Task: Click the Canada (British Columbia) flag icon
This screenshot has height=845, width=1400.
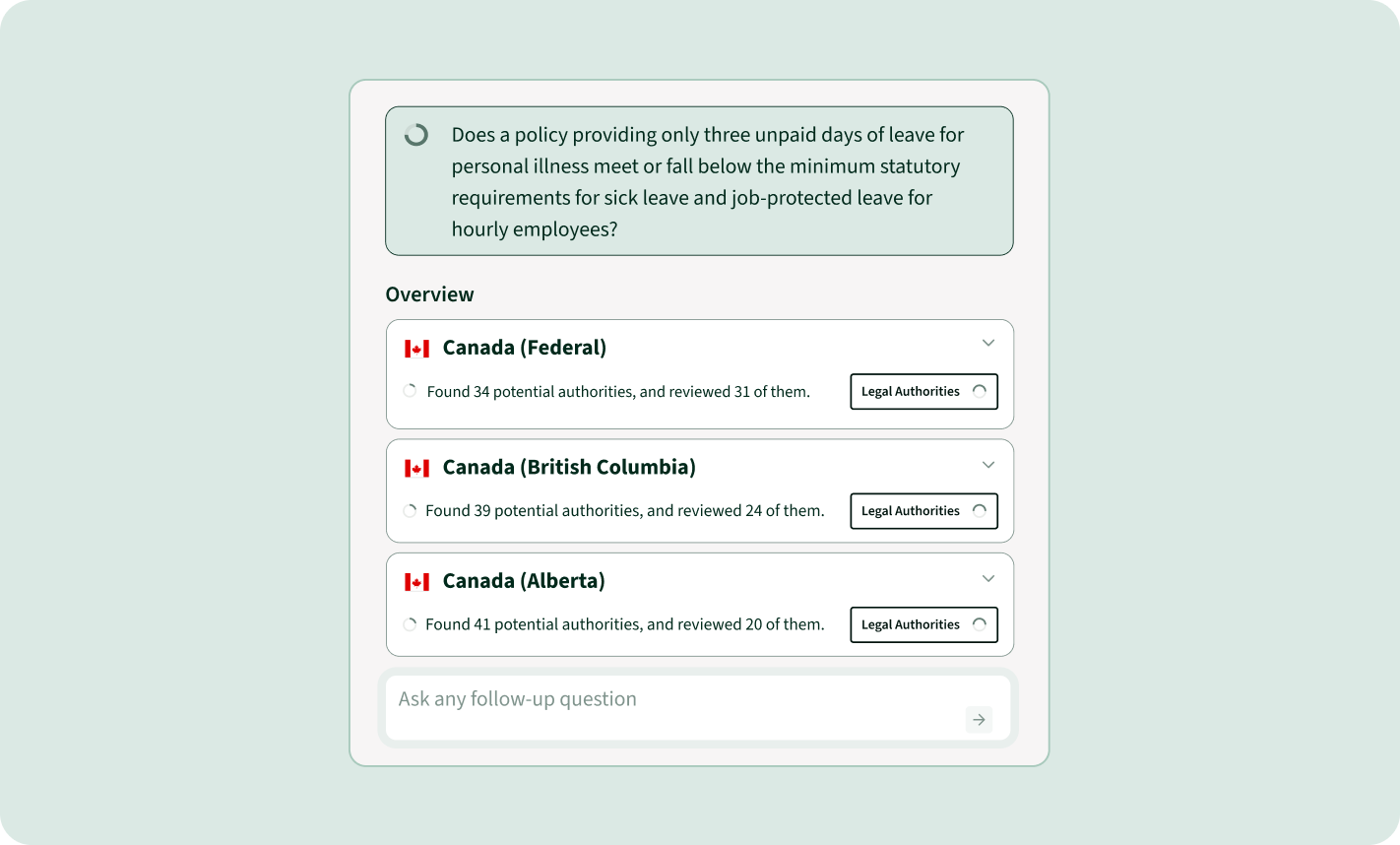Action: pyautogui.click(x=417, y=468)
